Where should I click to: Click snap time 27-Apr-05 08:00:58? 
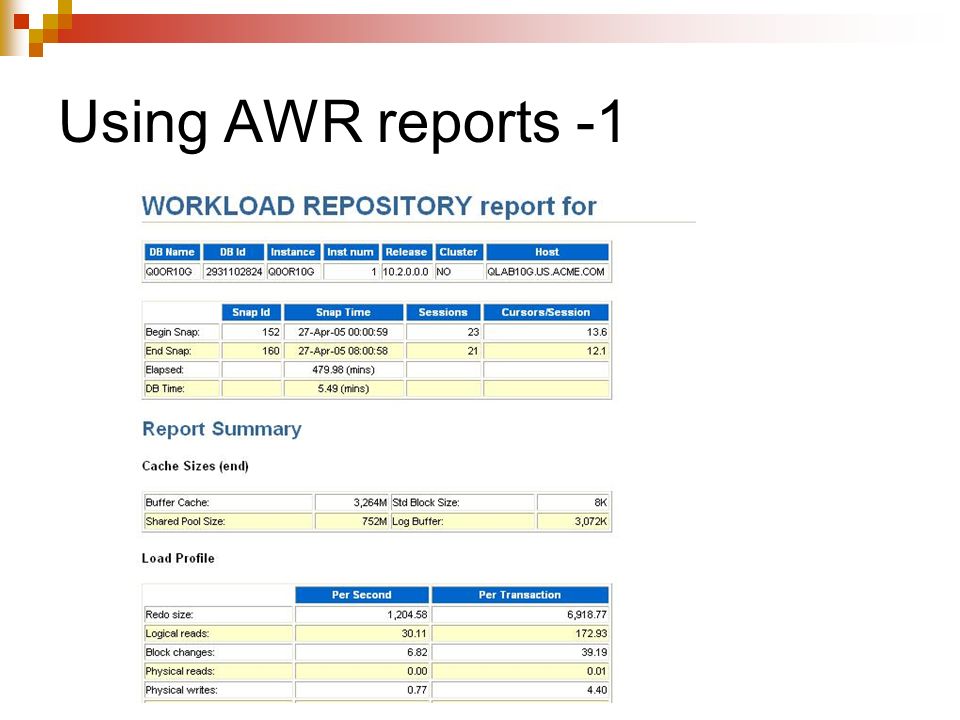343,351
